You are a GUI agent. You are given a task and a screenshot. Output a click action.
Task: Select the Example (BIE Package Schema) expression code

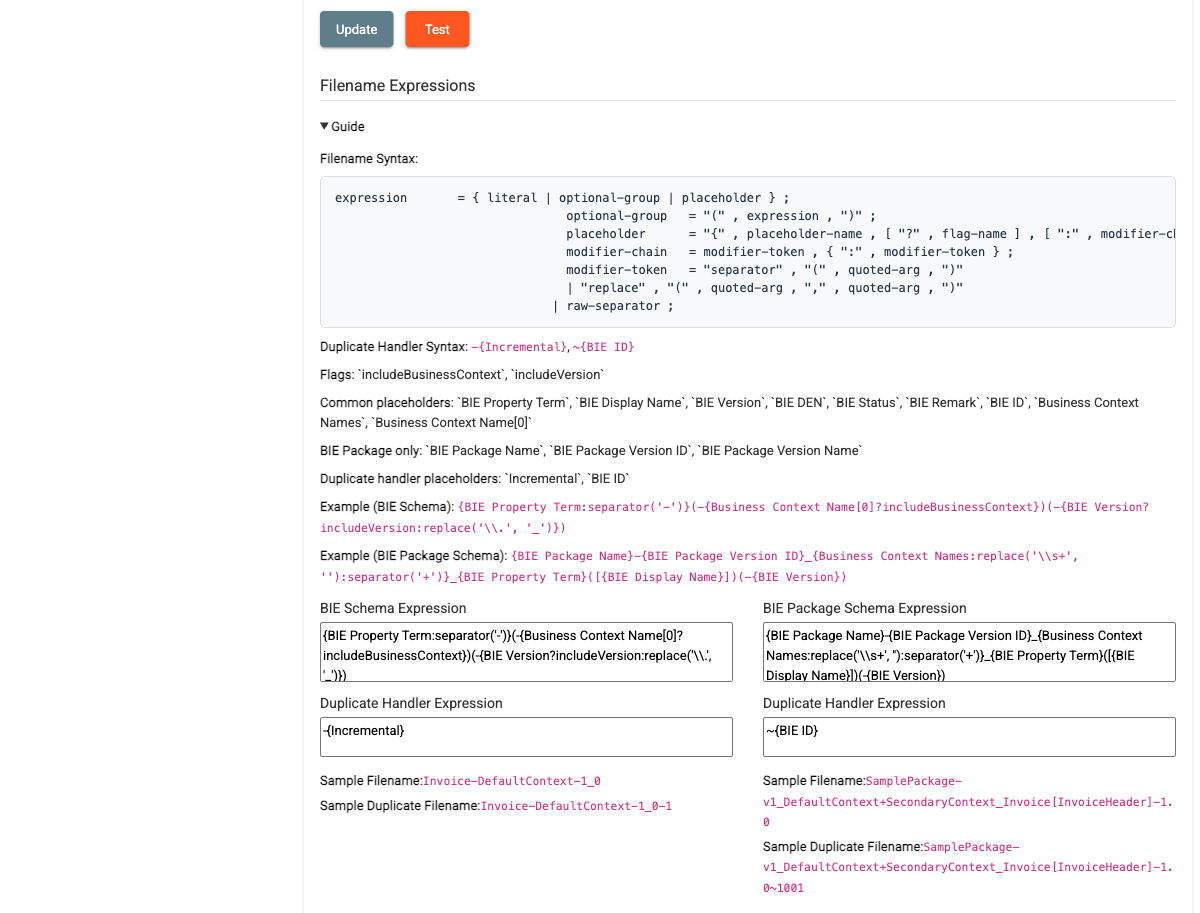point(700,566)
